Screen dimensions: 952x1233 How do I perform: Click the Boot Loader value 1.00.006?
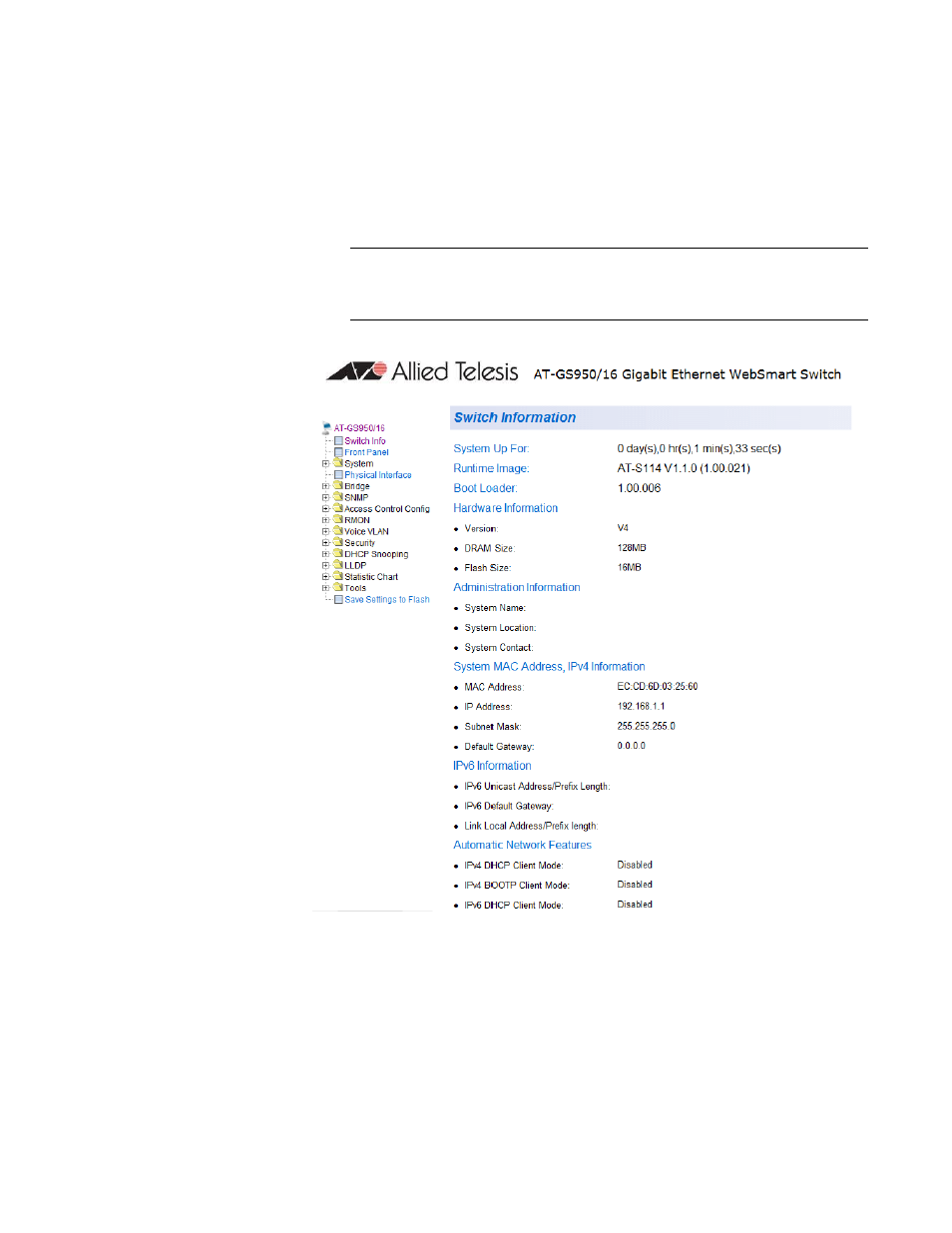pos(639,488)
